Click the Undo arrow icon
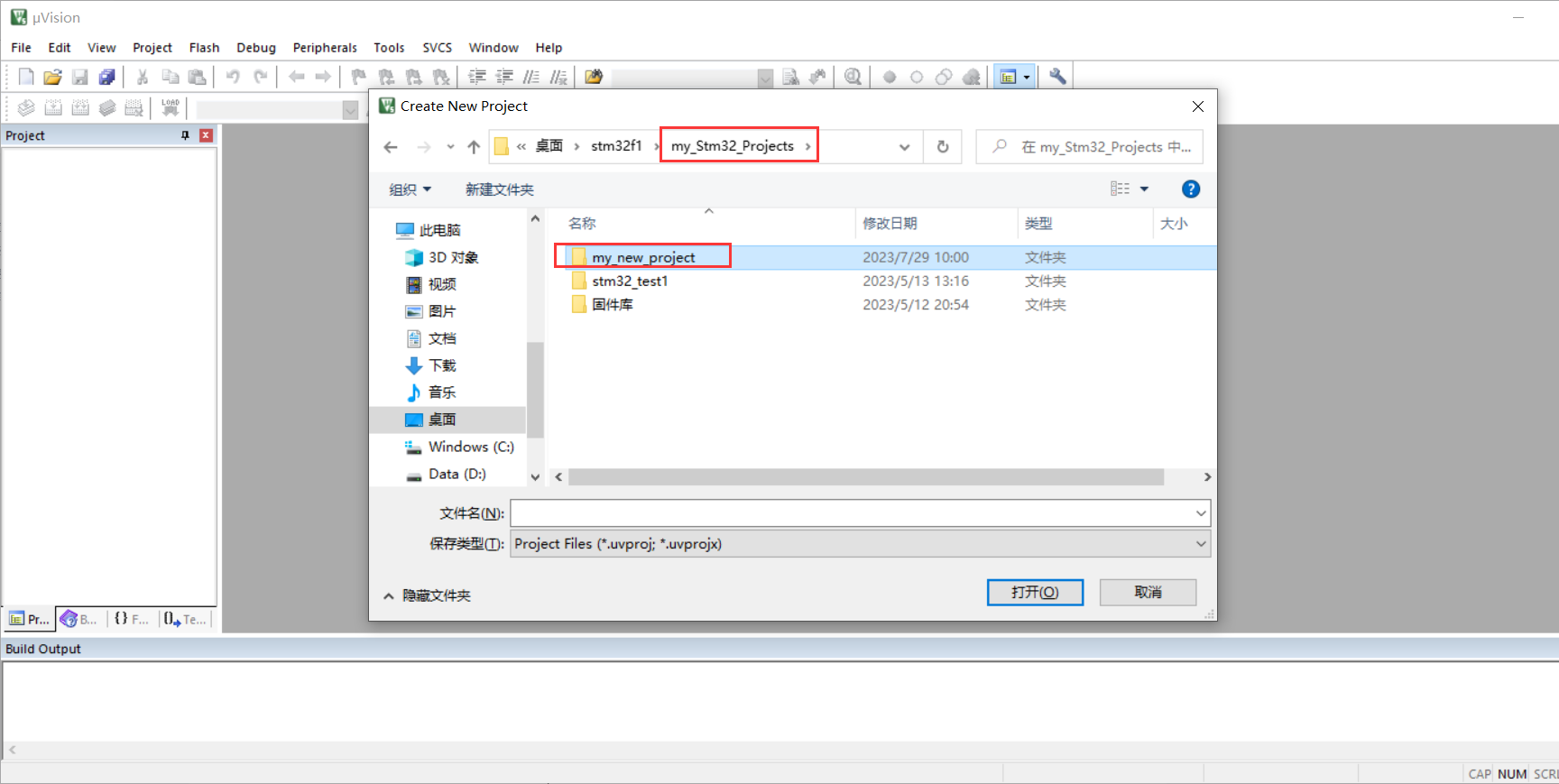The width and height of the screenshot is (1559, 784). [x=233, y=77]
